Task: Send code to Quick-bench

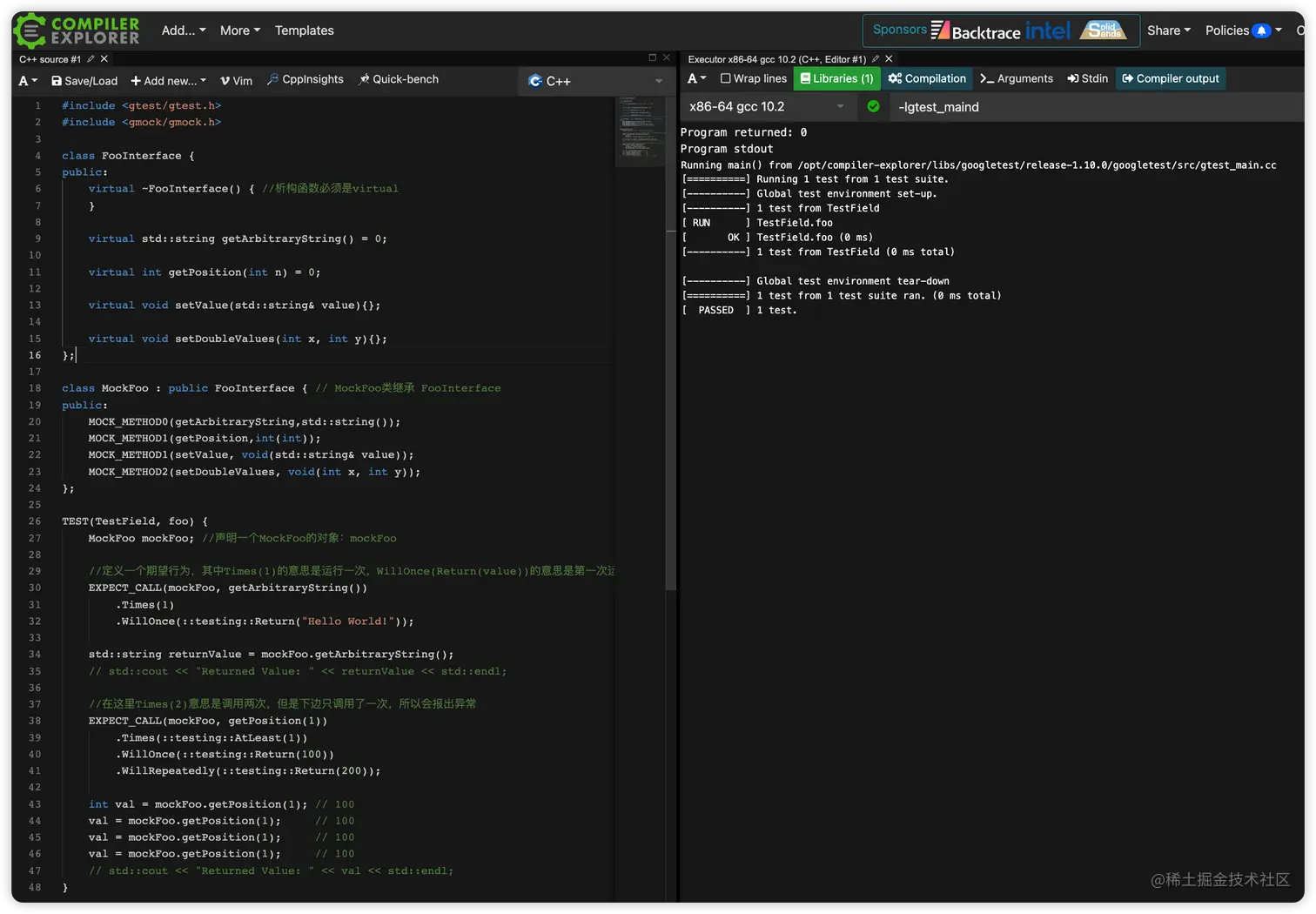Action: click(399, 79)
